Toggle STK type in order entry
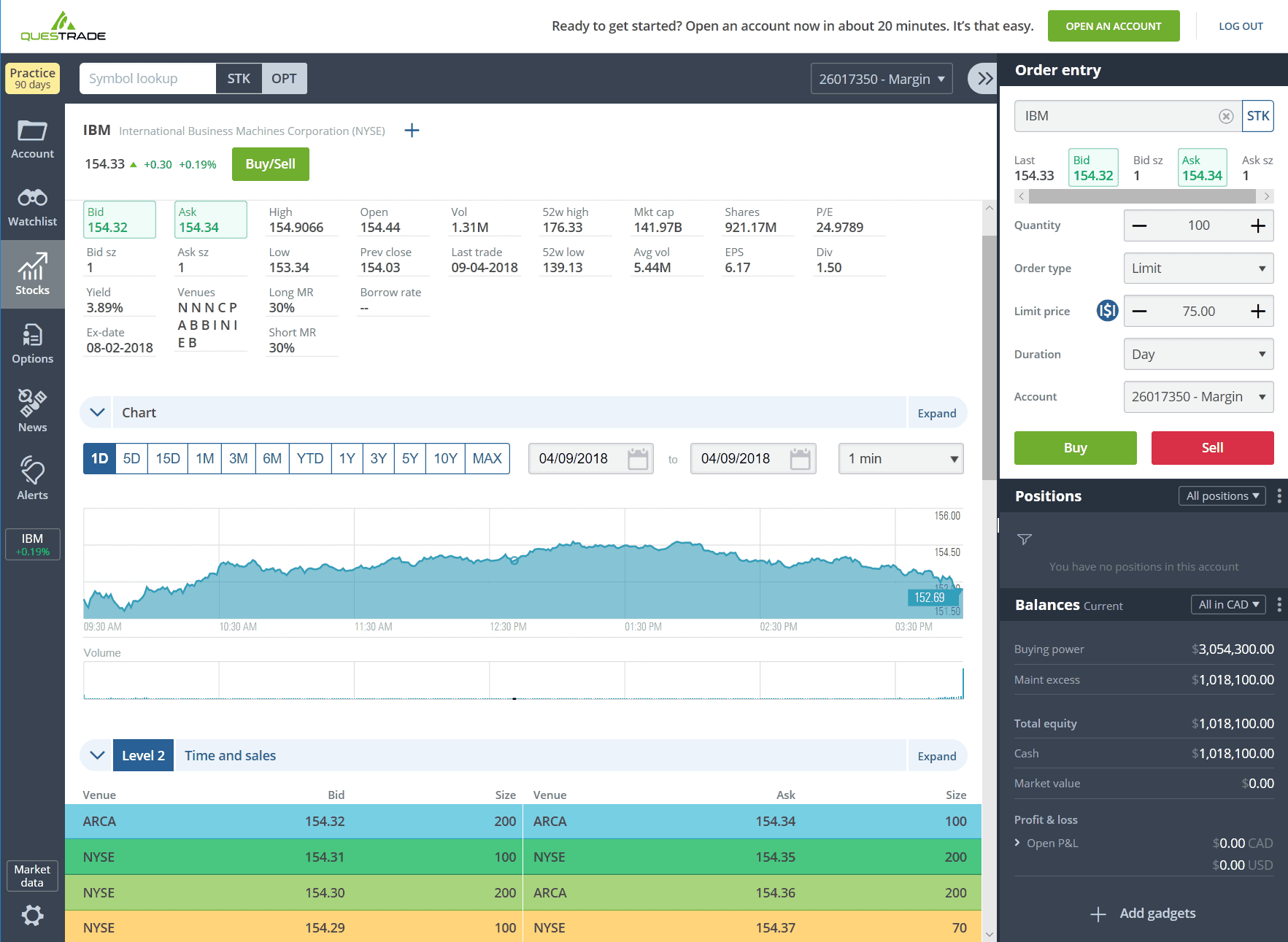Screen dimensions: 1288x942 1257,116
